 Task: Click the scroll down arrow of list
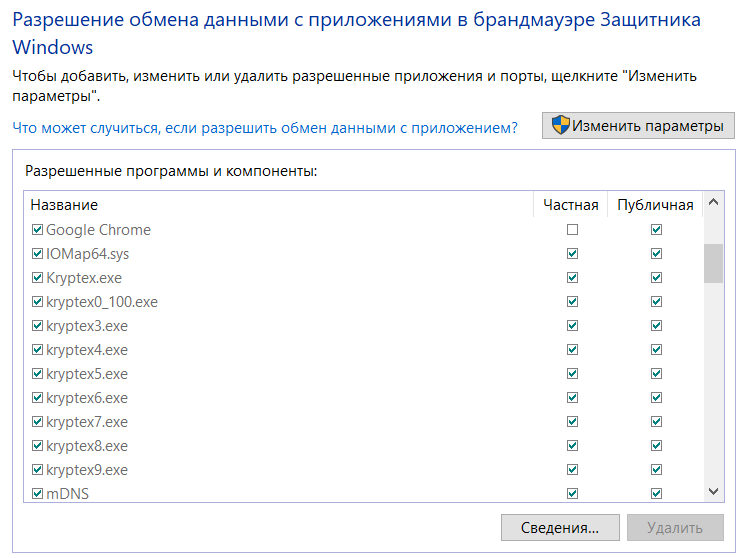pos(713,491)
